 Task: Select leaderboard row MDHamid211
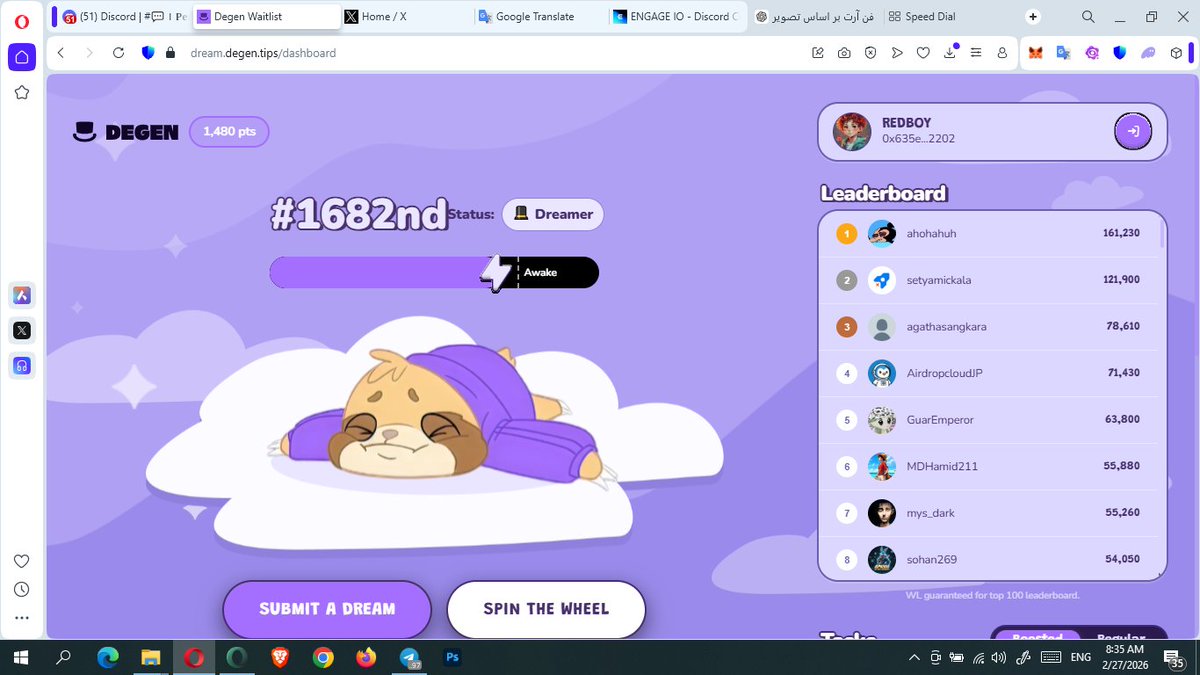pos(990,466)
